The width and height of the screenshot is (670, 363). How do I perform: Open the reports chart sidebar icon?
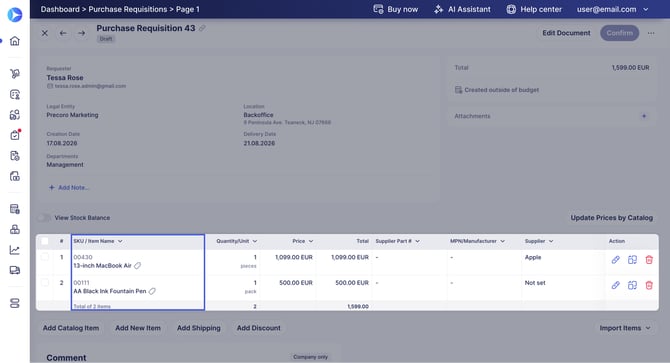[15, 250]
